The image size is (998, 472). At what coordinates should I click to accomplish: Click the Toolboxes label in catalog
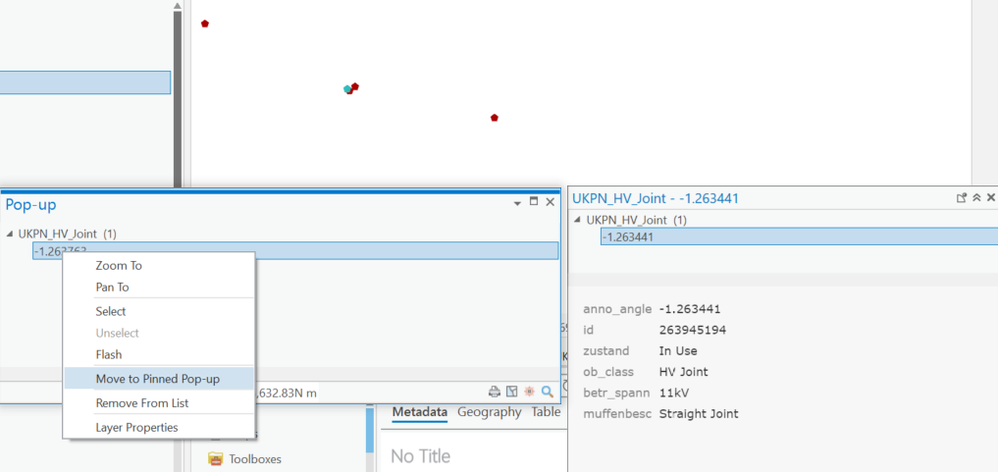point(255,459)
